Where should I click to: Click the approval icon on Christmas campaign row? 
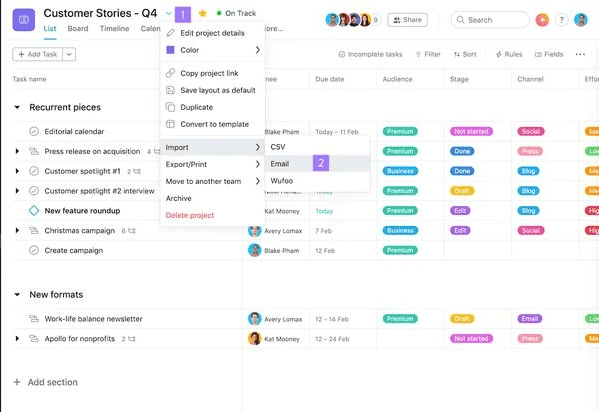34,230
